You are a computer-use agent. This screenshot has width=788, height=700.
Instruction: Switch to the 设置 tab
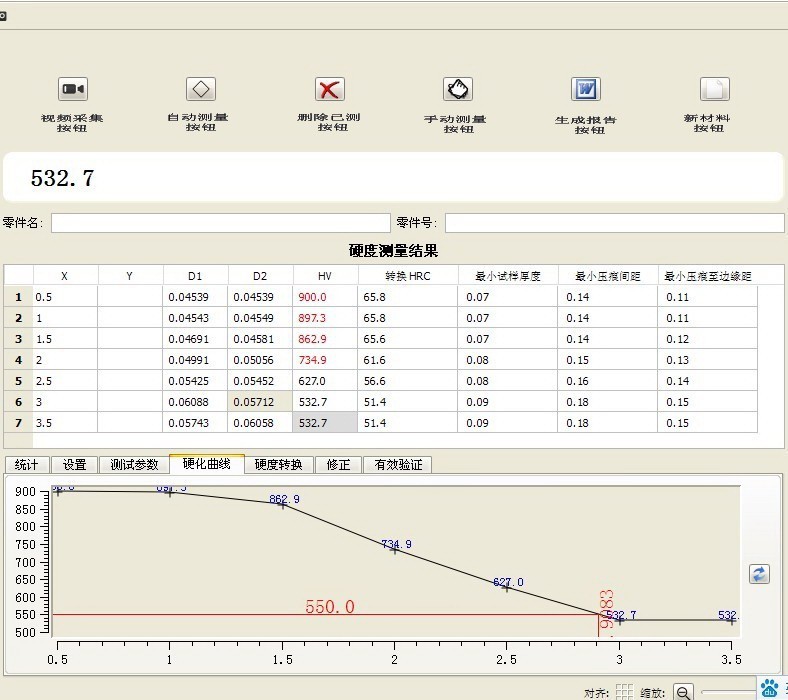pyautogui.click(x=75, y=465)
